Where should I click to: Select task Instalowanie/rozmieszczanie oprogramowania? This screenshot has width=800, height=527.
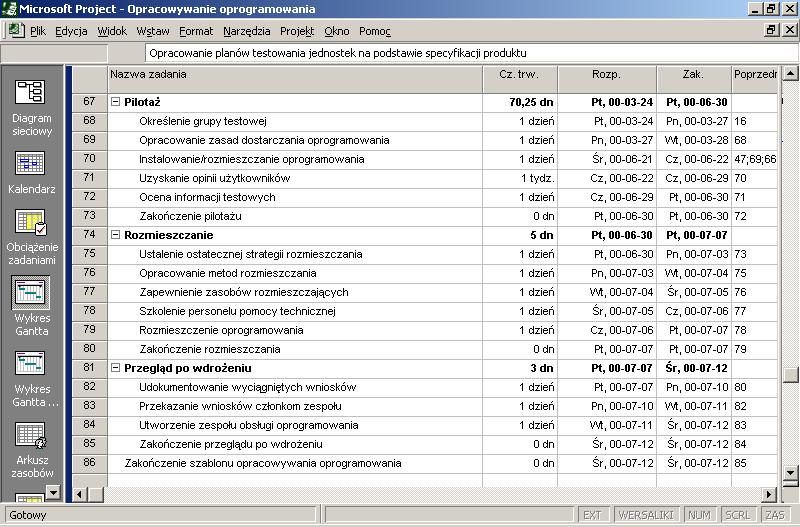[x=252, y=159]
